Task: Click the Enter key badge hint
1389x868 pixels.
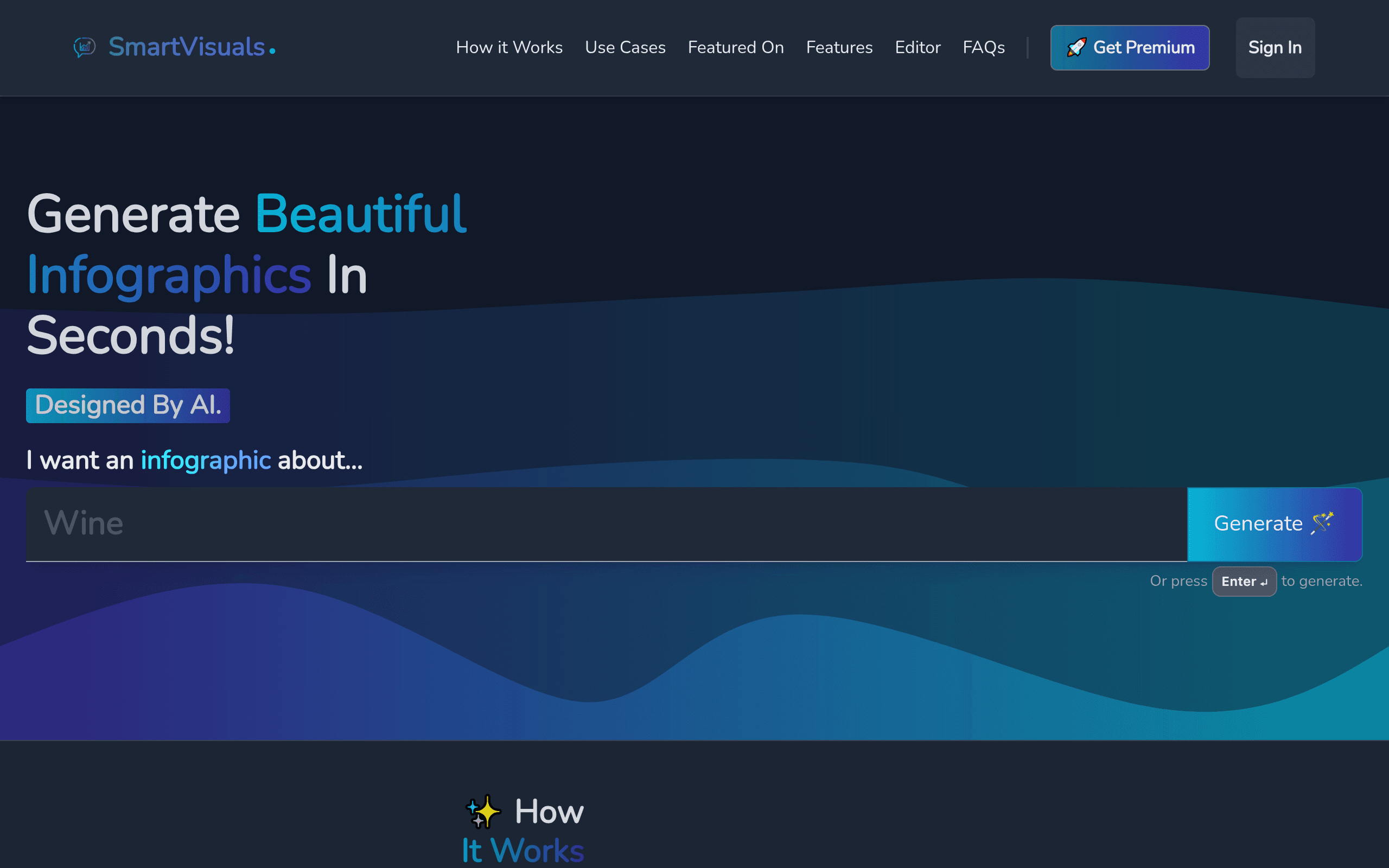Action: tap(1244, 582)
